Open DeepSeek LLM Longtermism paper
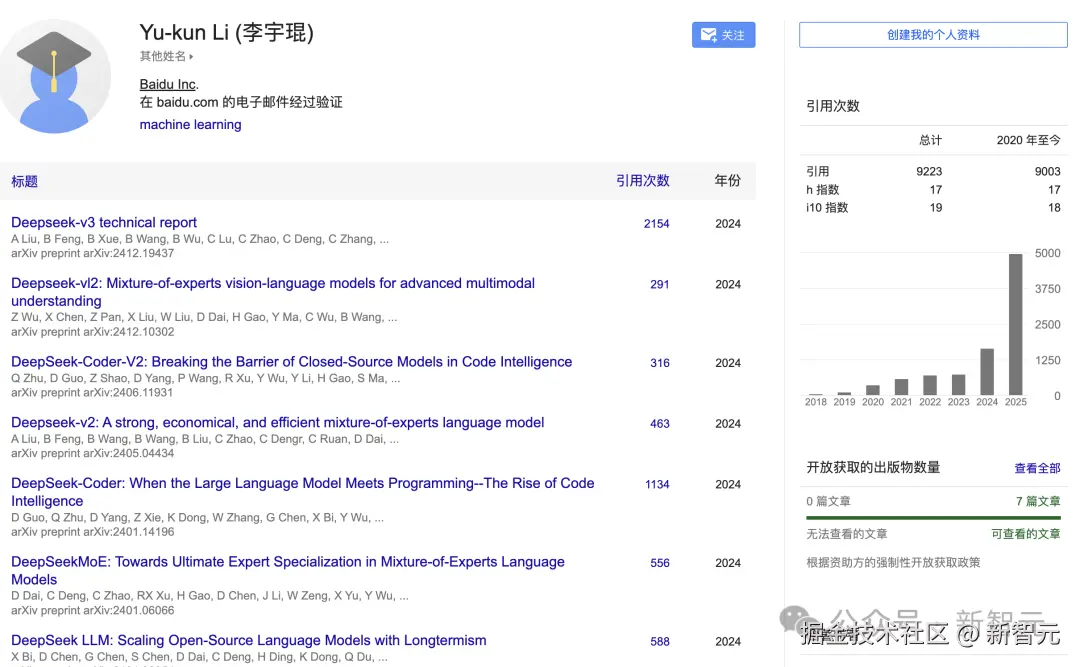The width and height of the screenshot is (1080, 667). 248,640
